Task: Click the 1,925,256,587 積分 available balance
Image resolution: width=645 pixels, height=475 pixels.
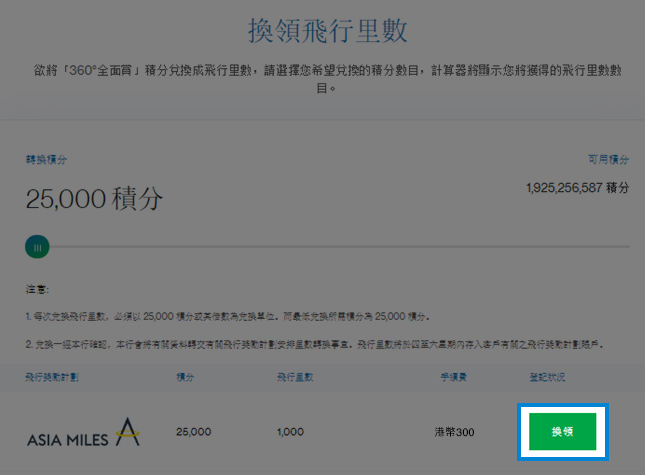Action: [578, 188]
